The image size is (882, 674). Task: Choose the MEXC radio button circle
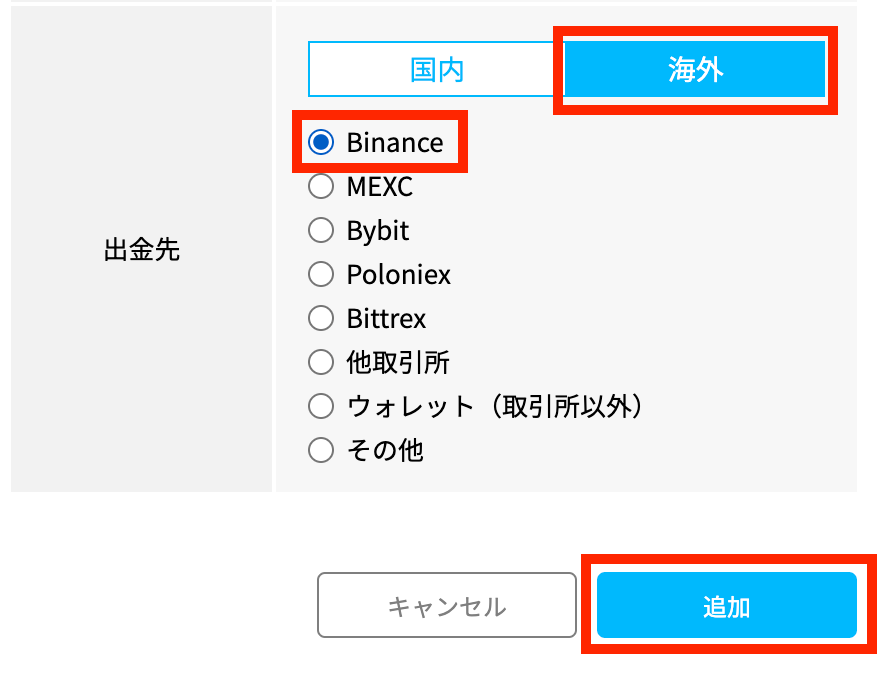[x=321, y=186]
